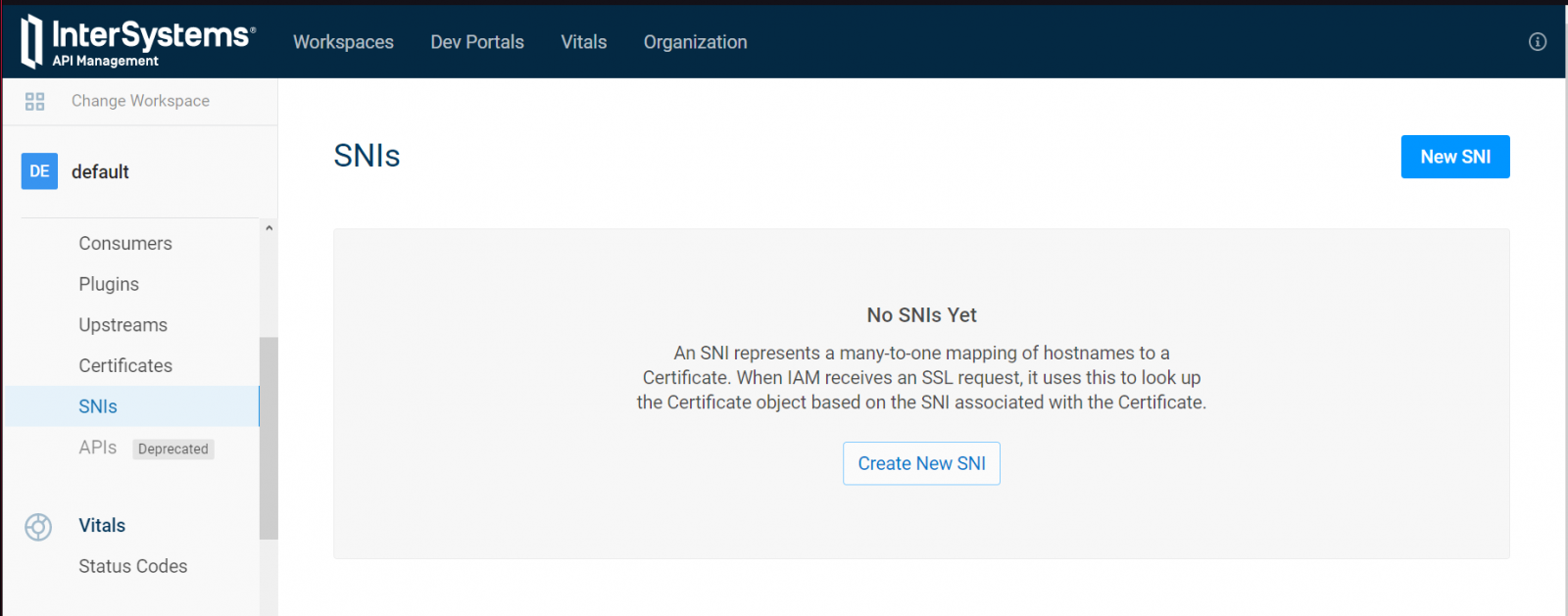Screen dimensions: 1568x616
Task: Select the Change Workspace link
Action: point(140,101)
